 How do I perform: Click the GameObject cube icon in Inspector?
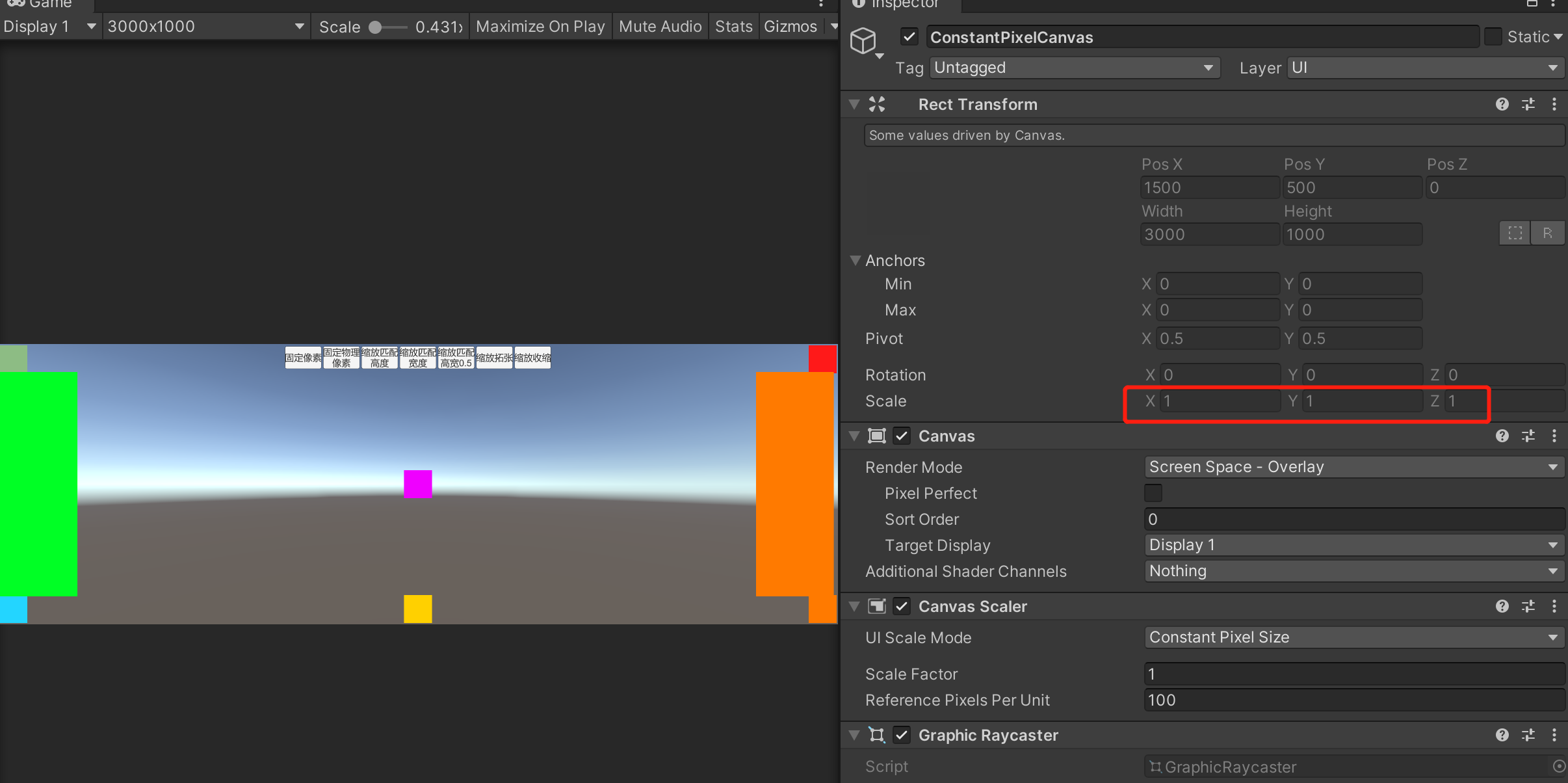coord(863,40)
